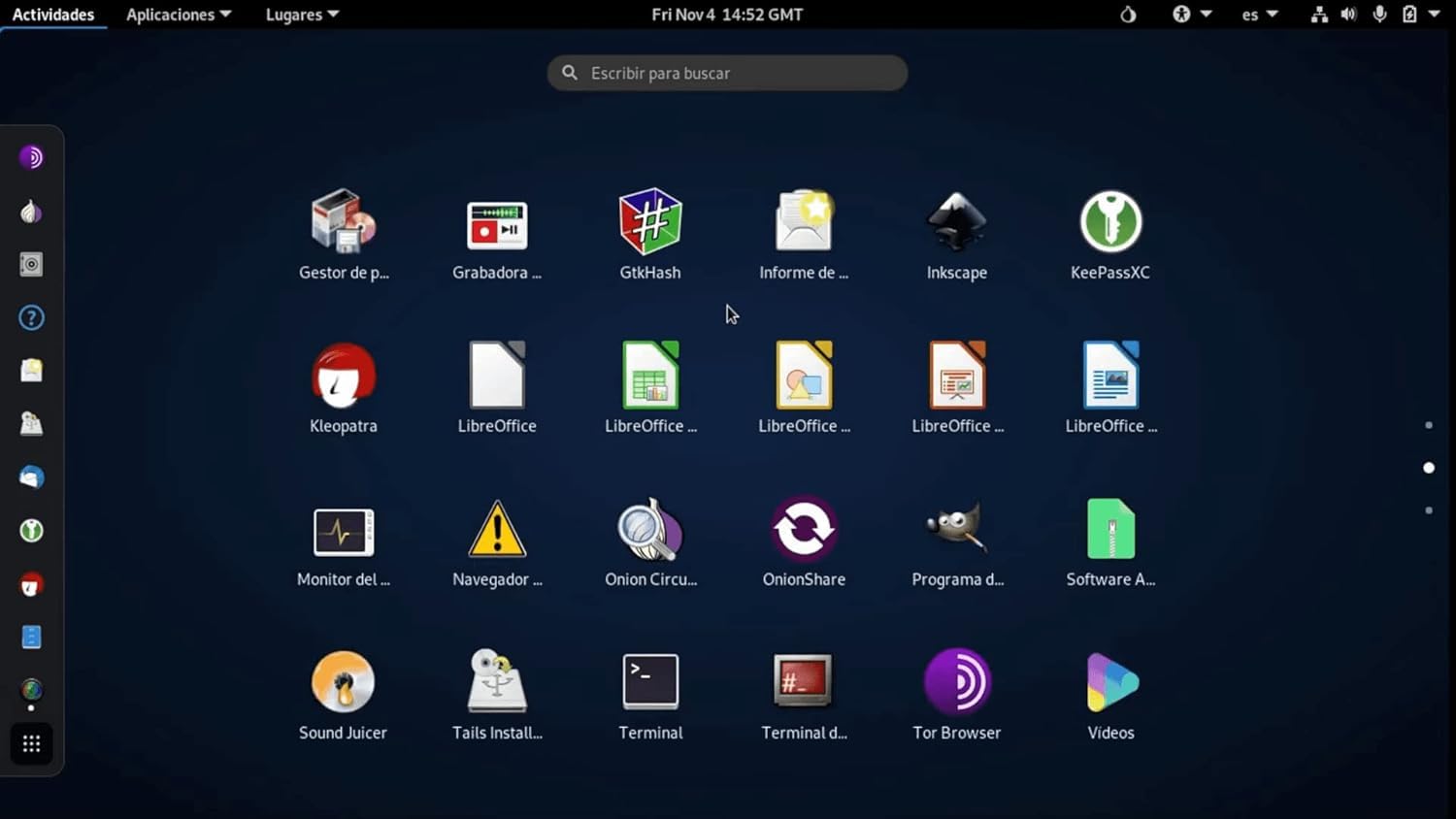The image size is (1456, 819).
Task: Open the plain LibreOffice start center icon
Action: (497, 375)
